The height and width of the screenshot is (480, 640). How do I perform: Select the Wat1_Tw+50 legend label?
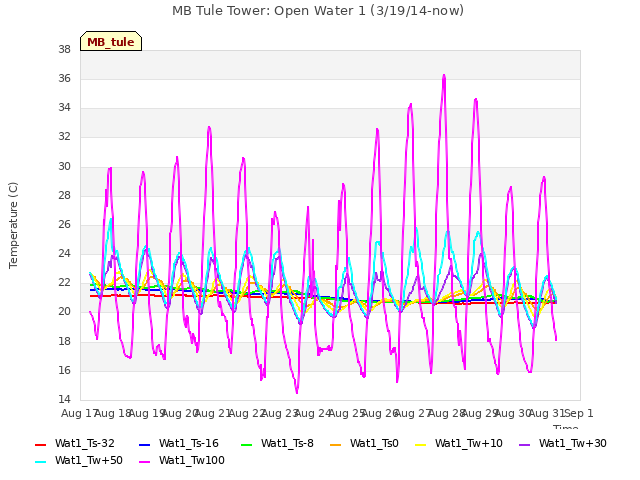point(89,460)
